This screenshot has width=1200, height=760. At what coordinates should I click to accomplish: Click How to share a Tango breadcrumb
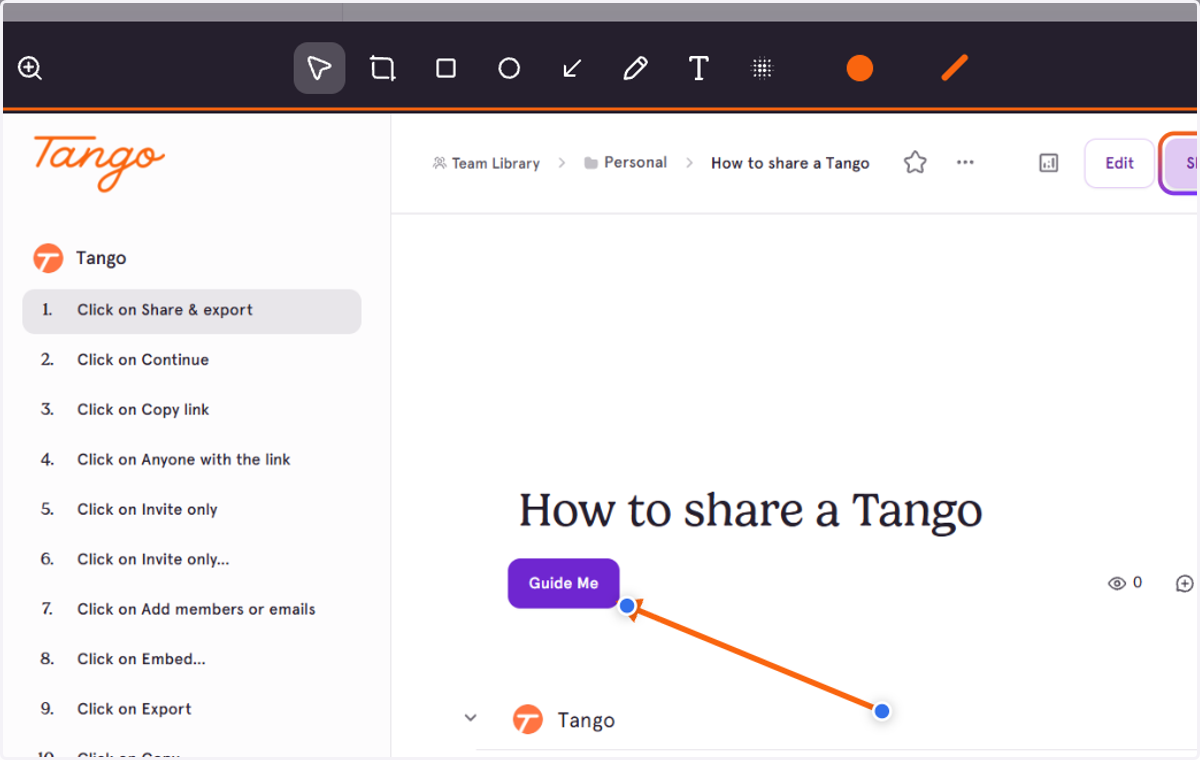pos(790,163)
